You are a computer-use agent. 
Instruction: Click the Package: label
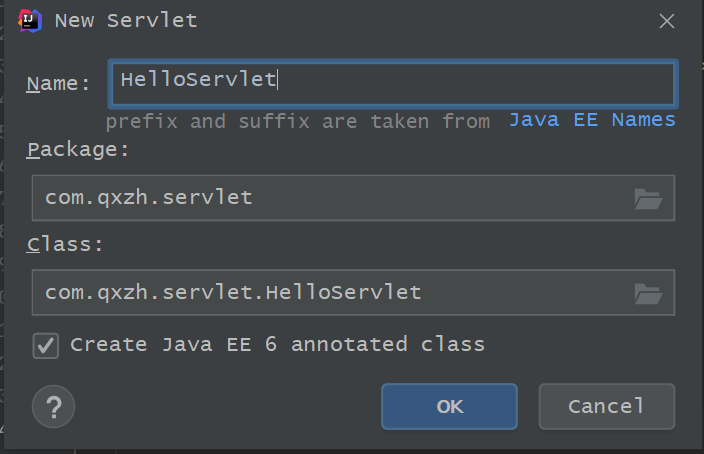coord(78,149)
